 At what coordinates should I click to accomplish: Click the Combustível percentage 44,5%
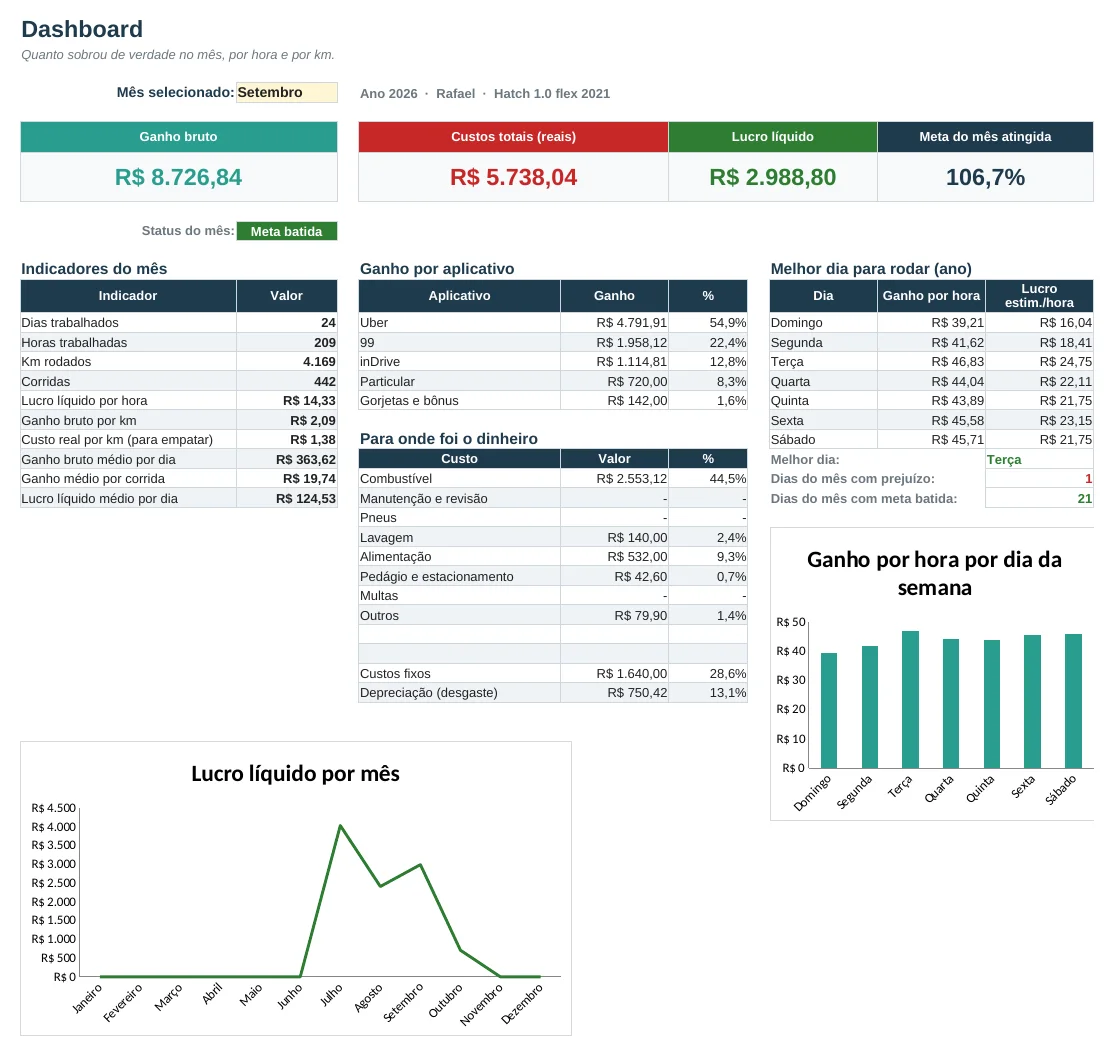pos(708,479)
